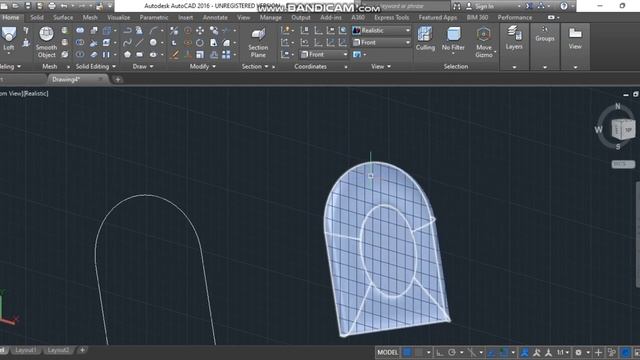Switch to the Solid ribbon tab
640x360 pixels.
point(37,18)
